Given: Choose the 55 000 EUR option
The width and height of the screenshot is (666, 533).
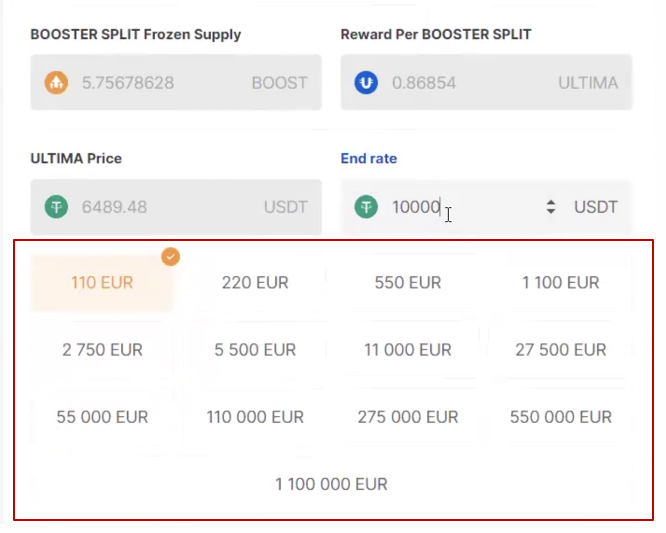Looking at the screenshot, I should pos(102,417).
